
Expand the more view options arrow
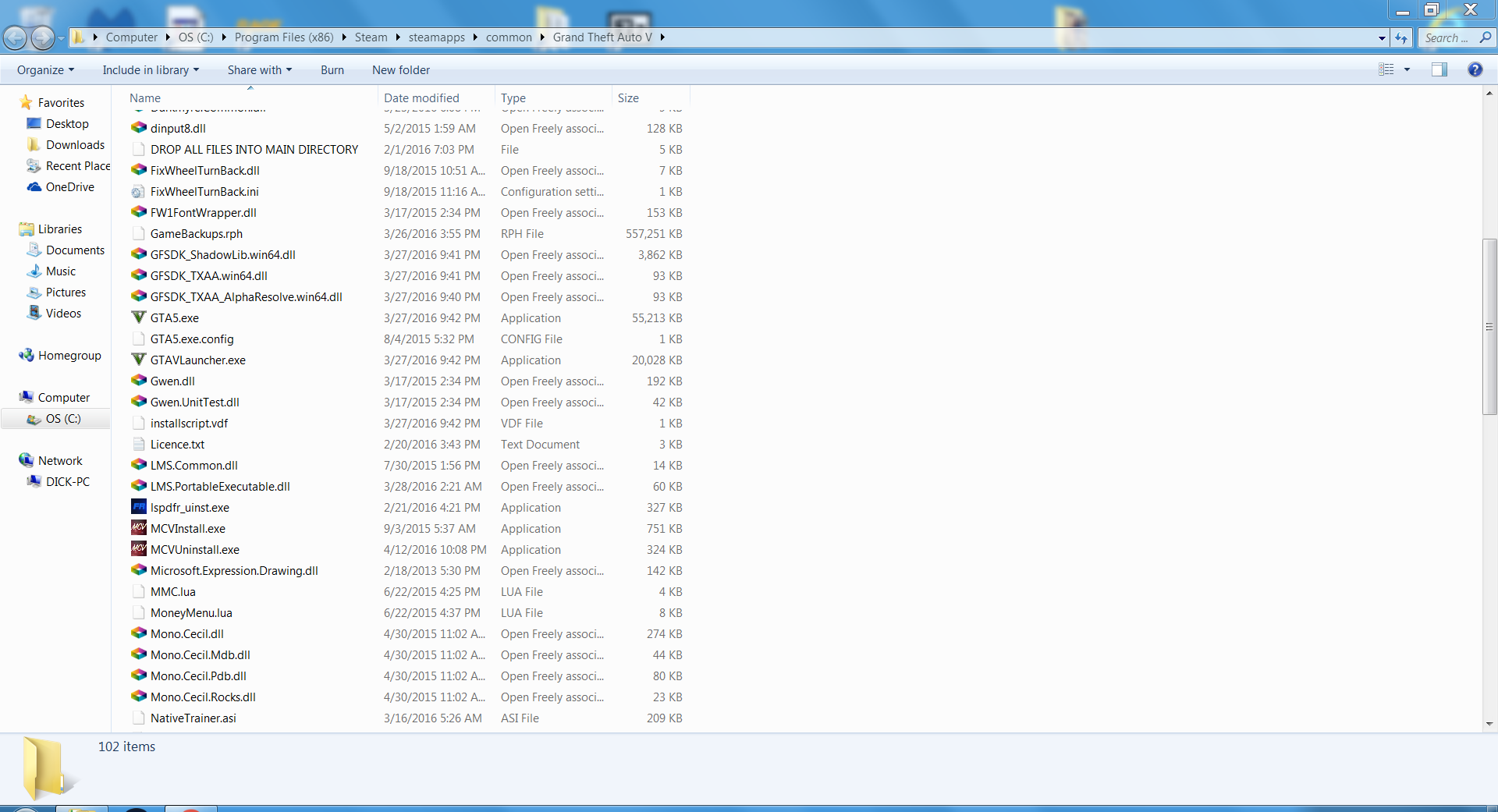[x=1407, y=69]
